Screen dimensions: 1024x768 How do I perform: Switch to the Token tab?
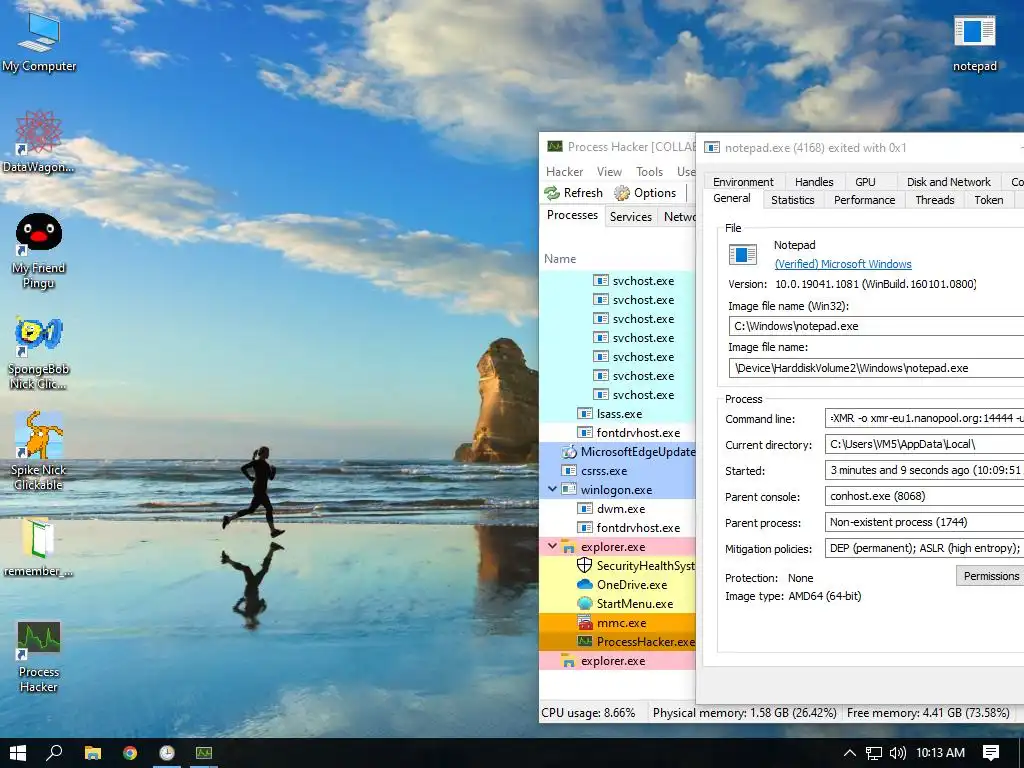(x=989, y=200)
